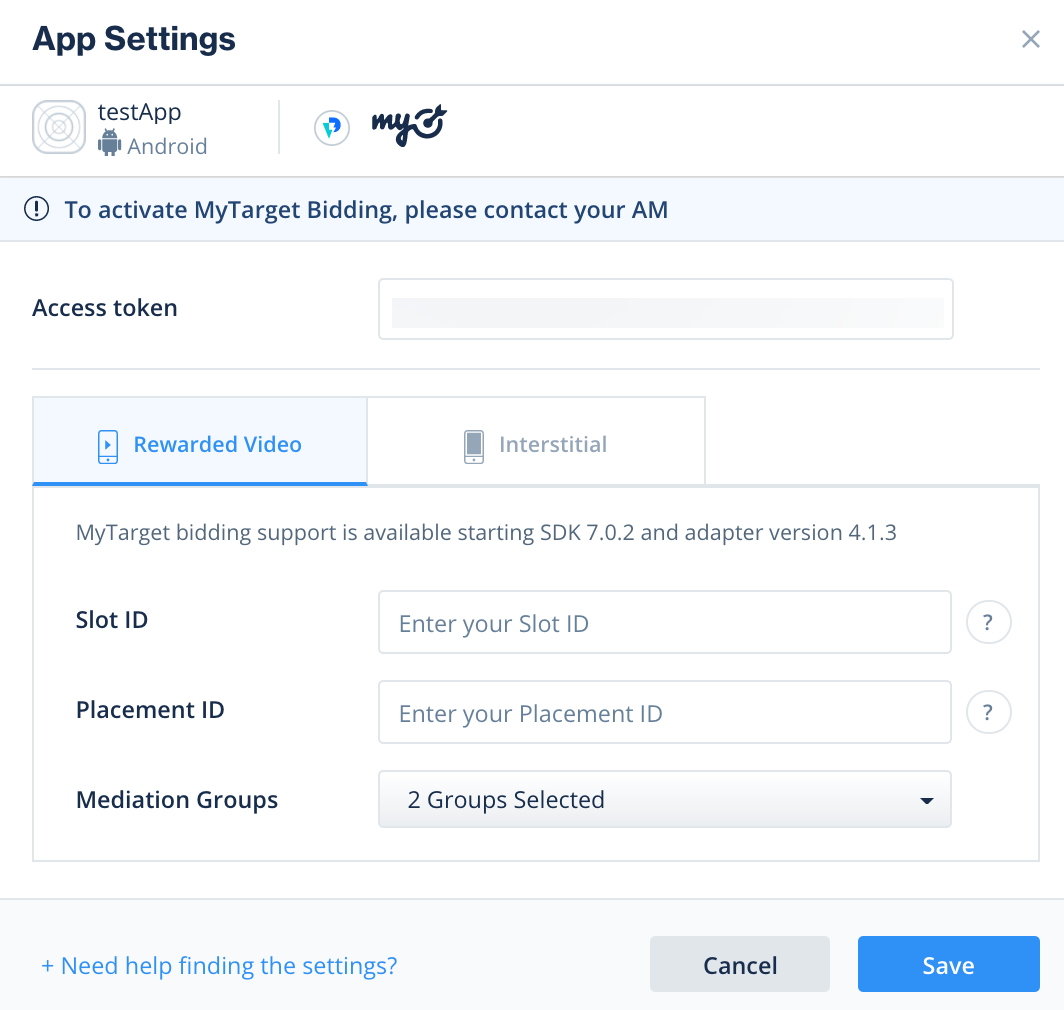
Task: Click the Placement ID input field
Action: tap(664, 712)
